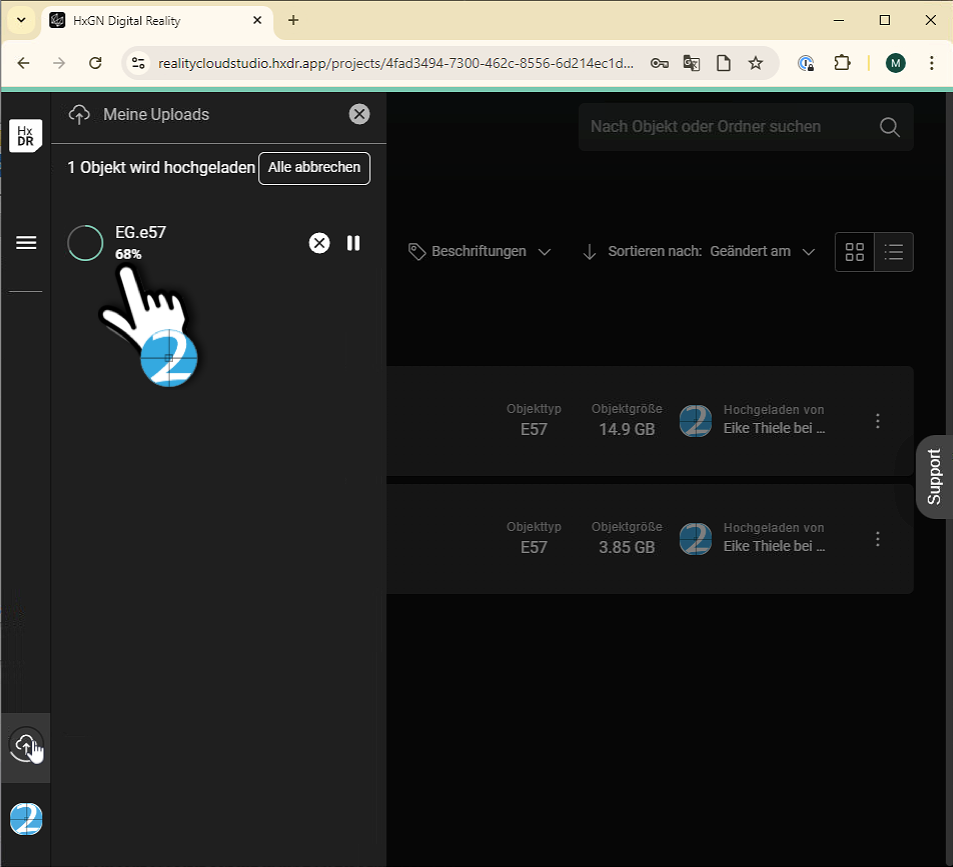Click the search field for objects or folders
The height and width of the screenshot is (867, 953).
pyautogui.click(x=746, y=127)
